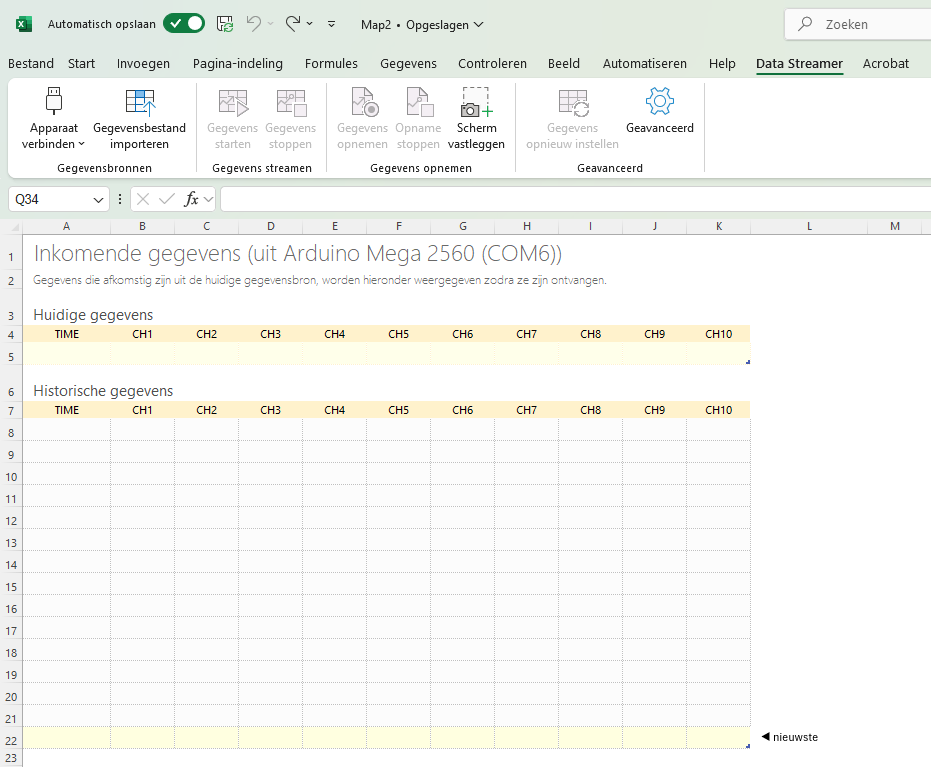Click the confirm checkmark in formula bar
This screenshot has height=767, width=931.
coord(167,199)
